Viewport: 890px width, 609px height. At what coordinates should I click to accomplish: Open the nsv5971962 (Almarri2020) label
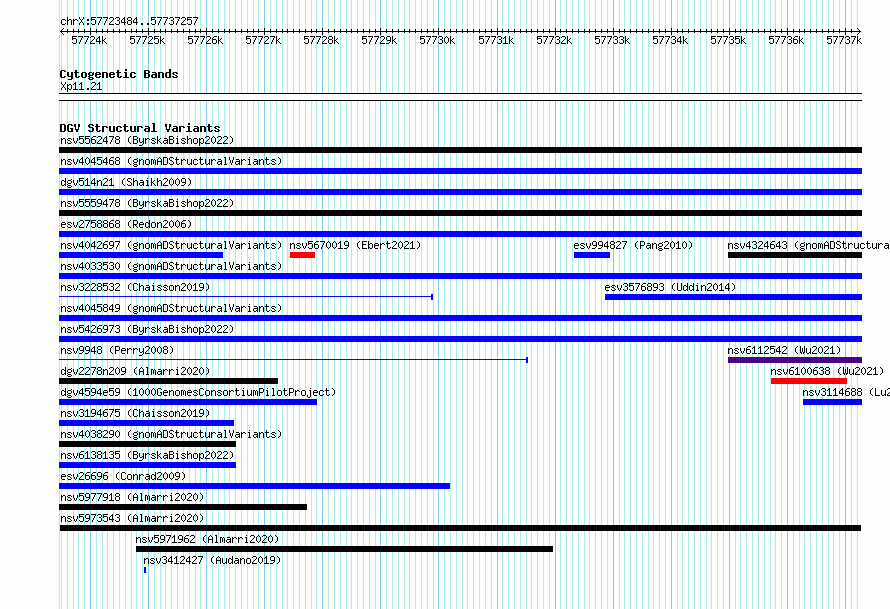click(x=207, y=539)
